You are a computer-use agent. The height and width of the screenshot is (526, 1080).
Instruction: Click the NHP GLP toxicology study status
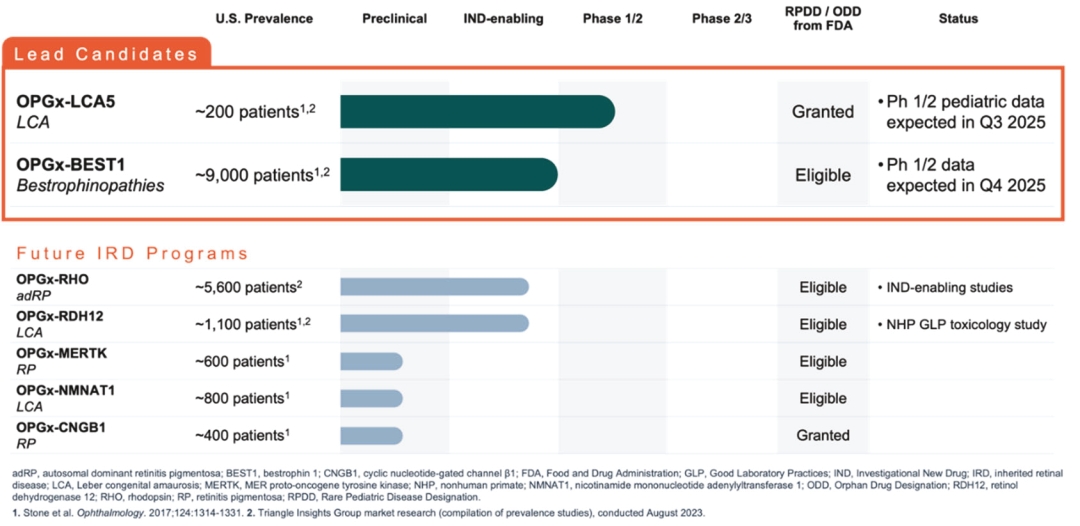pyautogui.click(x=966, y=324)
